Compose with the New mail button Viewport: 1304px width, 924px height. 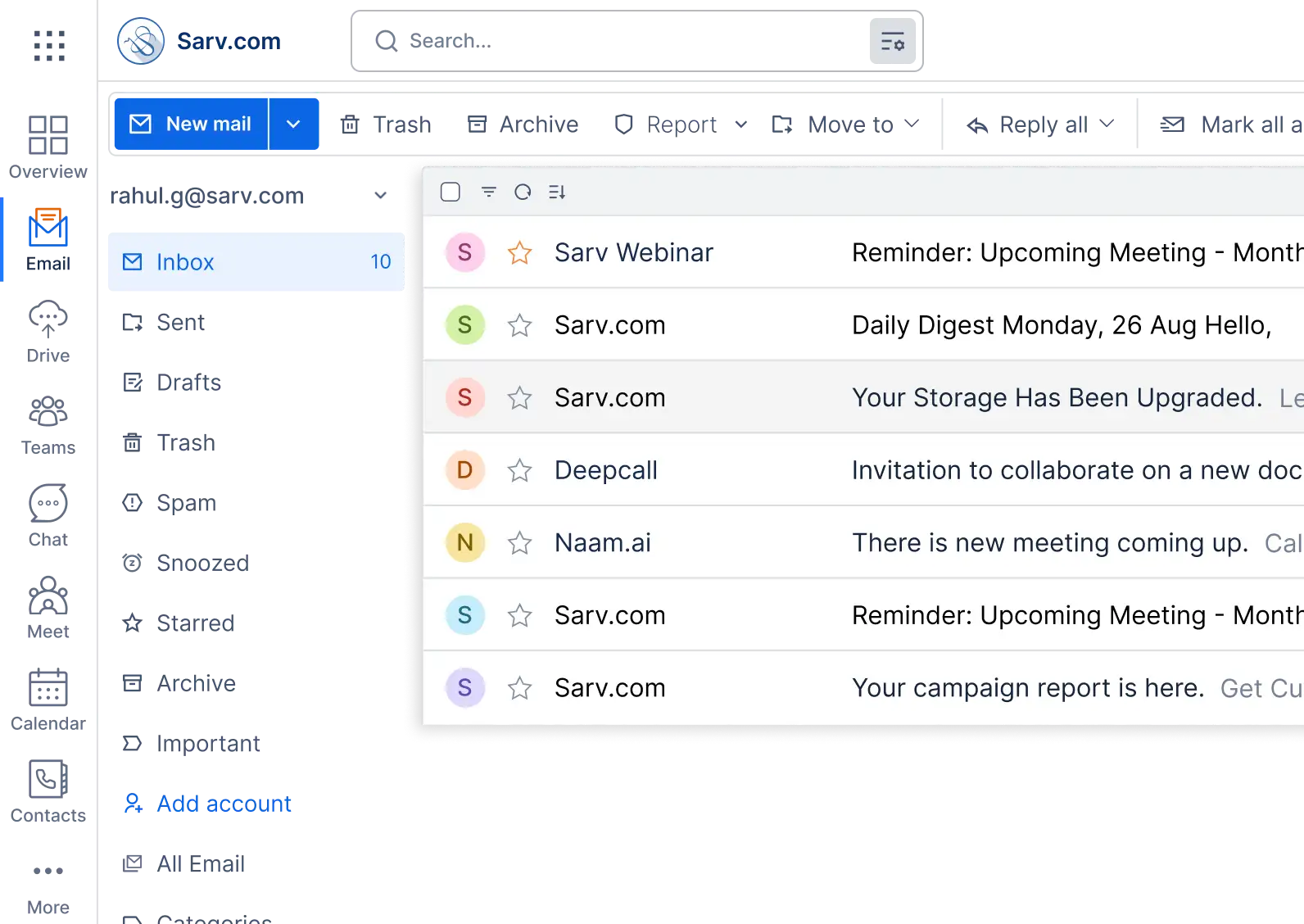coord(192,124)
